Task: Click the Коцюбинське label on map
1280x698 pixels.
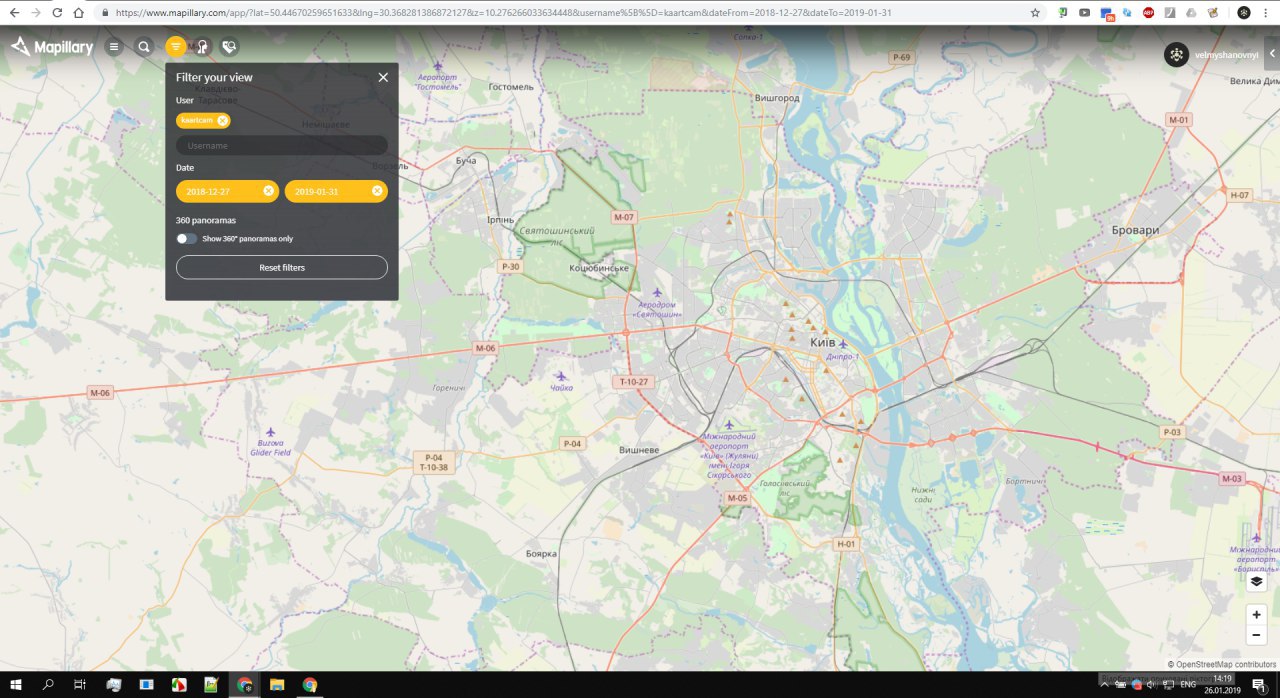Action: point(598,268)
